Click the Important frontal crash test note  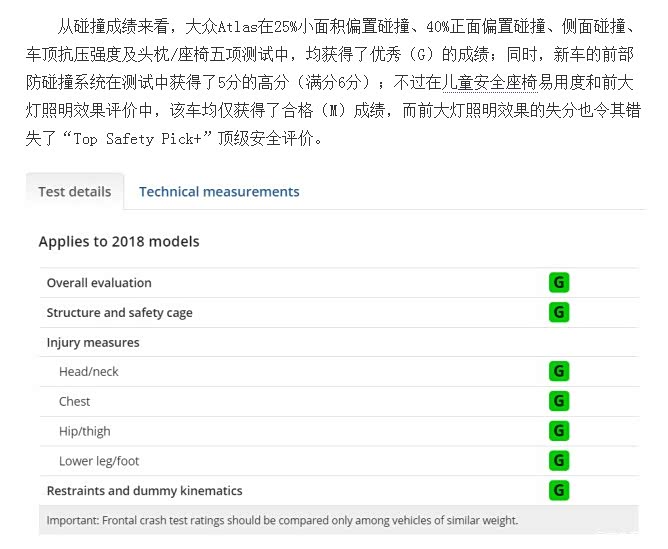pyautogui.click(x=282, y=521)
